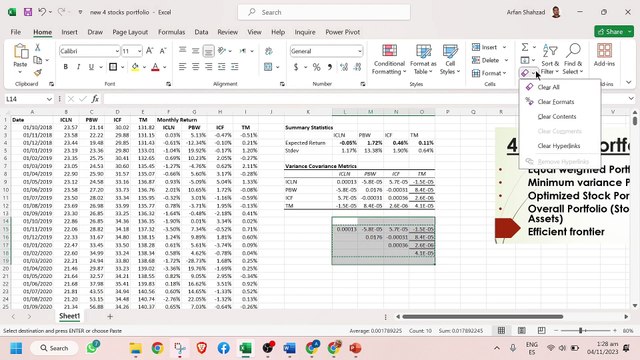The height and width of the screenshot is (360, 640).
Task: Apply Percent Style format
Action: [x=316, y=67]
